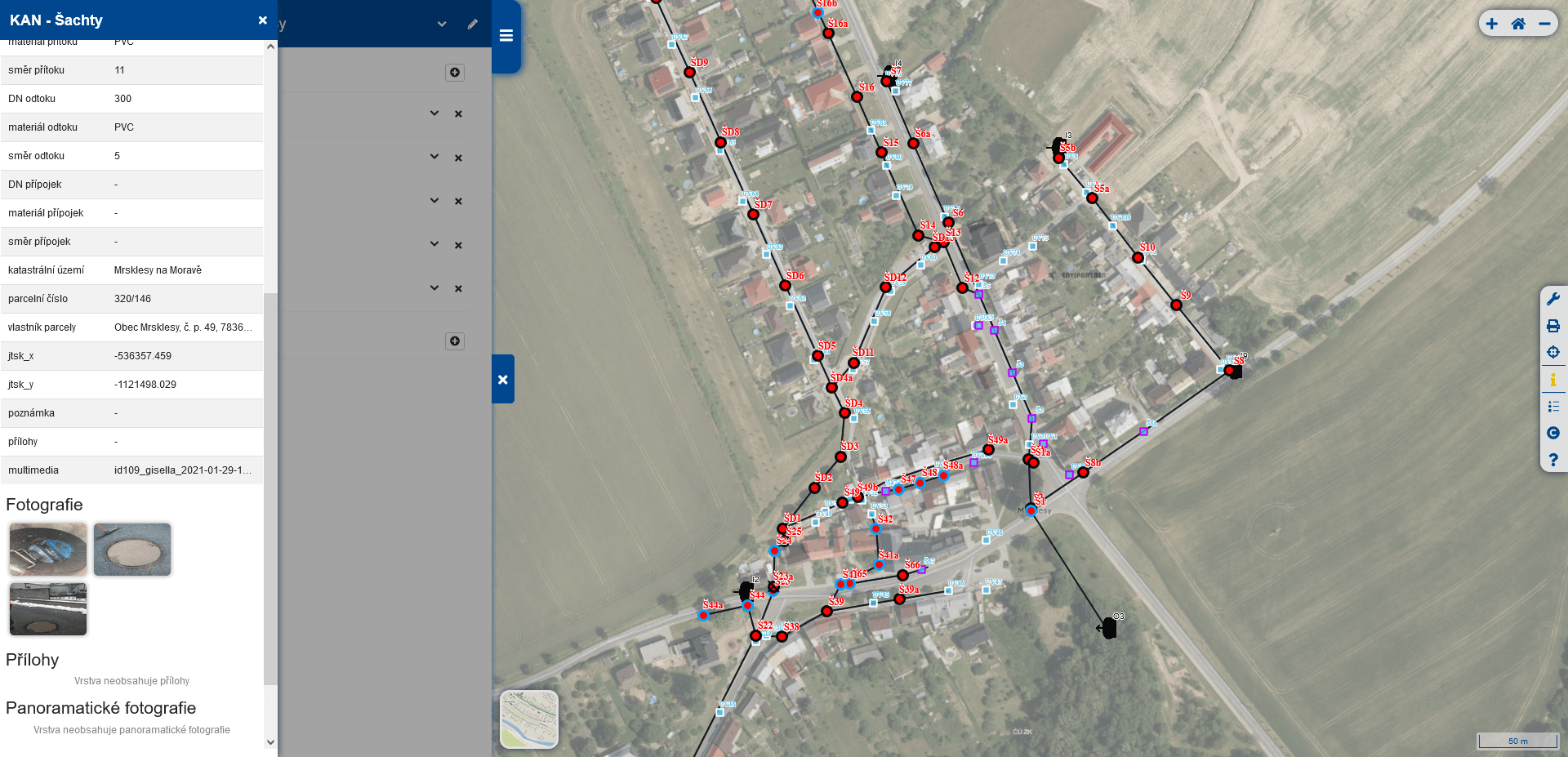The image size is (1568, 757).
Task: Open the wrench tools icon
Action: tap(1552, 299)
